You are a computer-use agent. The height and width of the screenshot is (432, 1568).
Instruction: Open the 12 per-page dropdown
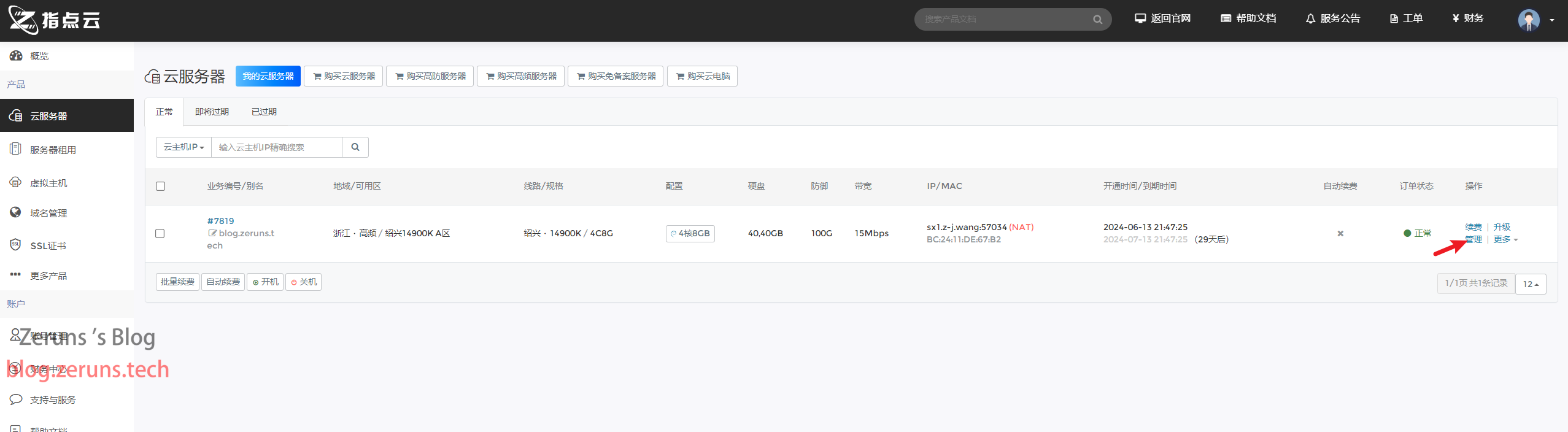[x=1531, y=284]
